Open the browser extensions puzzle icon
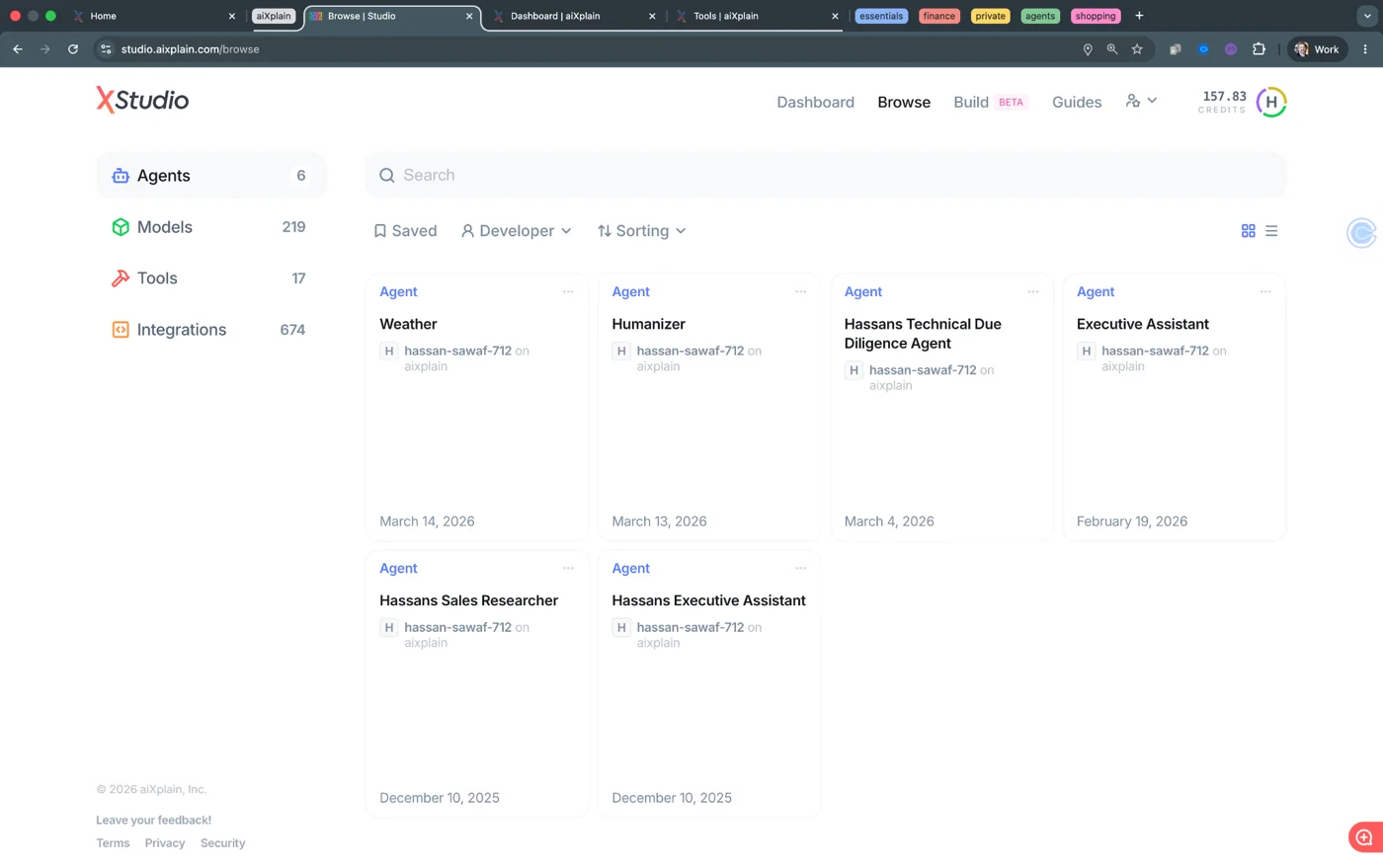This screenshot has height=868, width=1383. click(x=1259, y=49)
